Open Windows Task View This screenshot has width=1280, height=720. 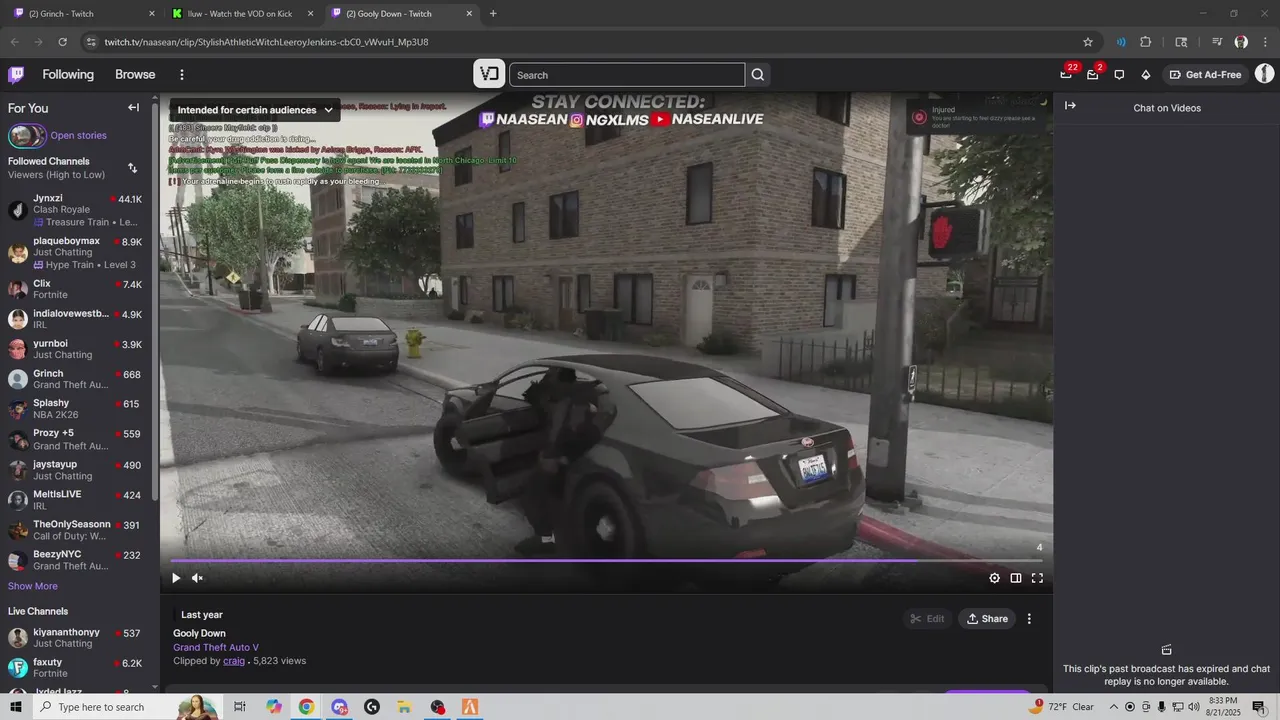pos(240,707)
